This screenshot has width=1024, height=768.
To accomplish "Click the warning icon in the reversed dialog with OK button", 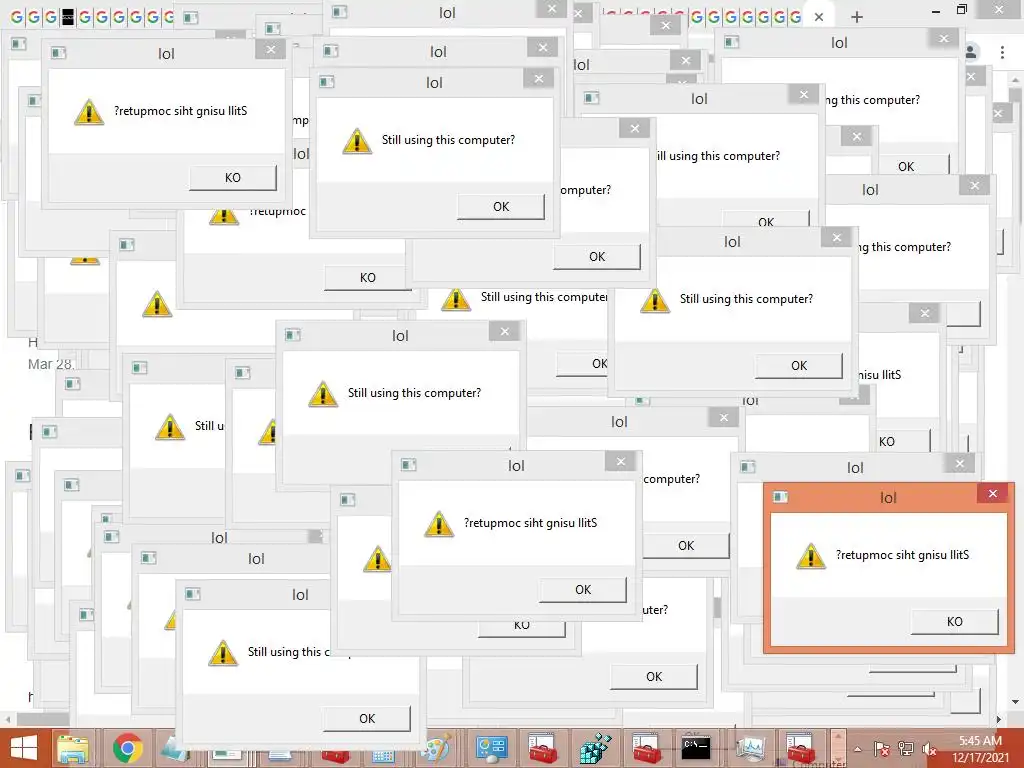I will (439, 524).
